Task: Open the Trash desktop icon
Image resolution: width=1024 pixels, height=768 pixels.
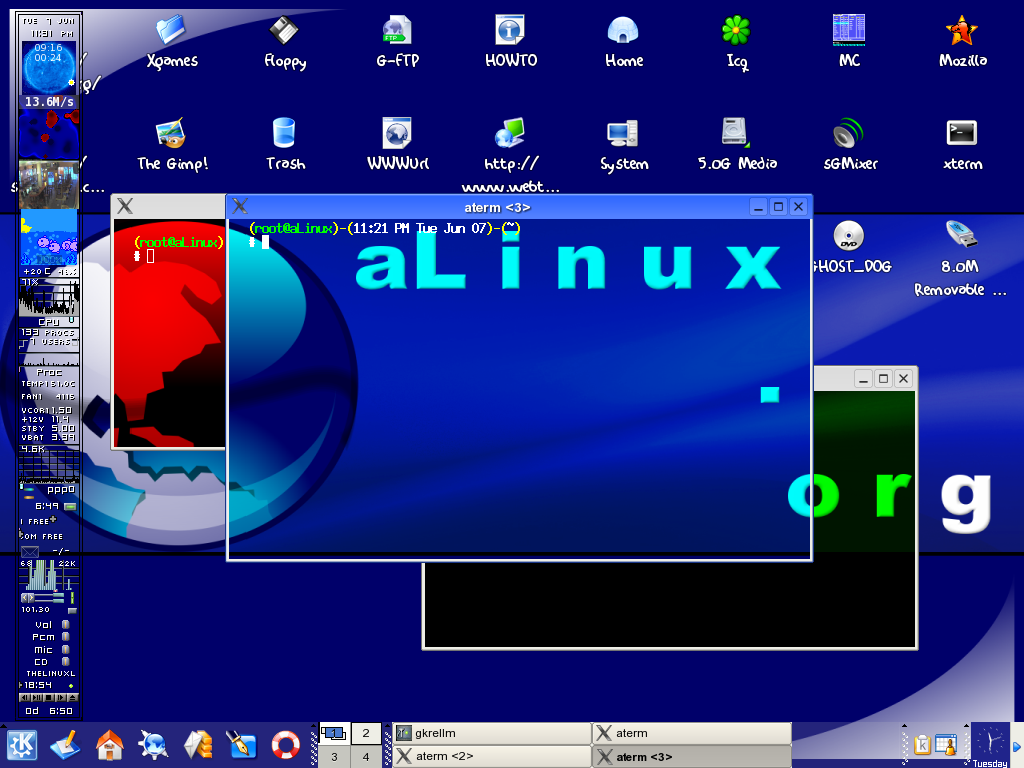Action: 284,133
